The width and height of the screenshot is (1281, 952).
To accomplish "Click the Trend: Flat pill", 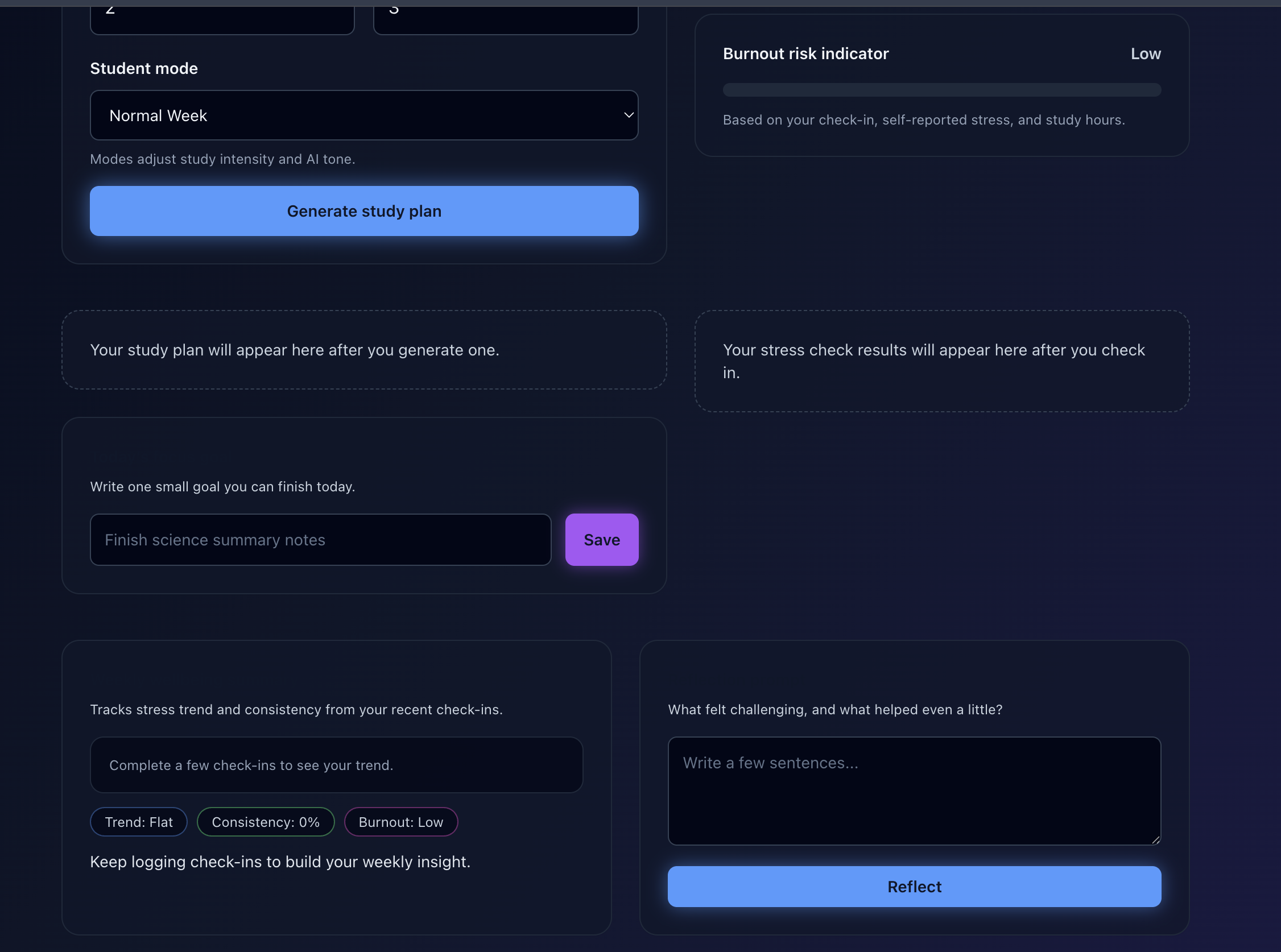I will click(139, 822).
